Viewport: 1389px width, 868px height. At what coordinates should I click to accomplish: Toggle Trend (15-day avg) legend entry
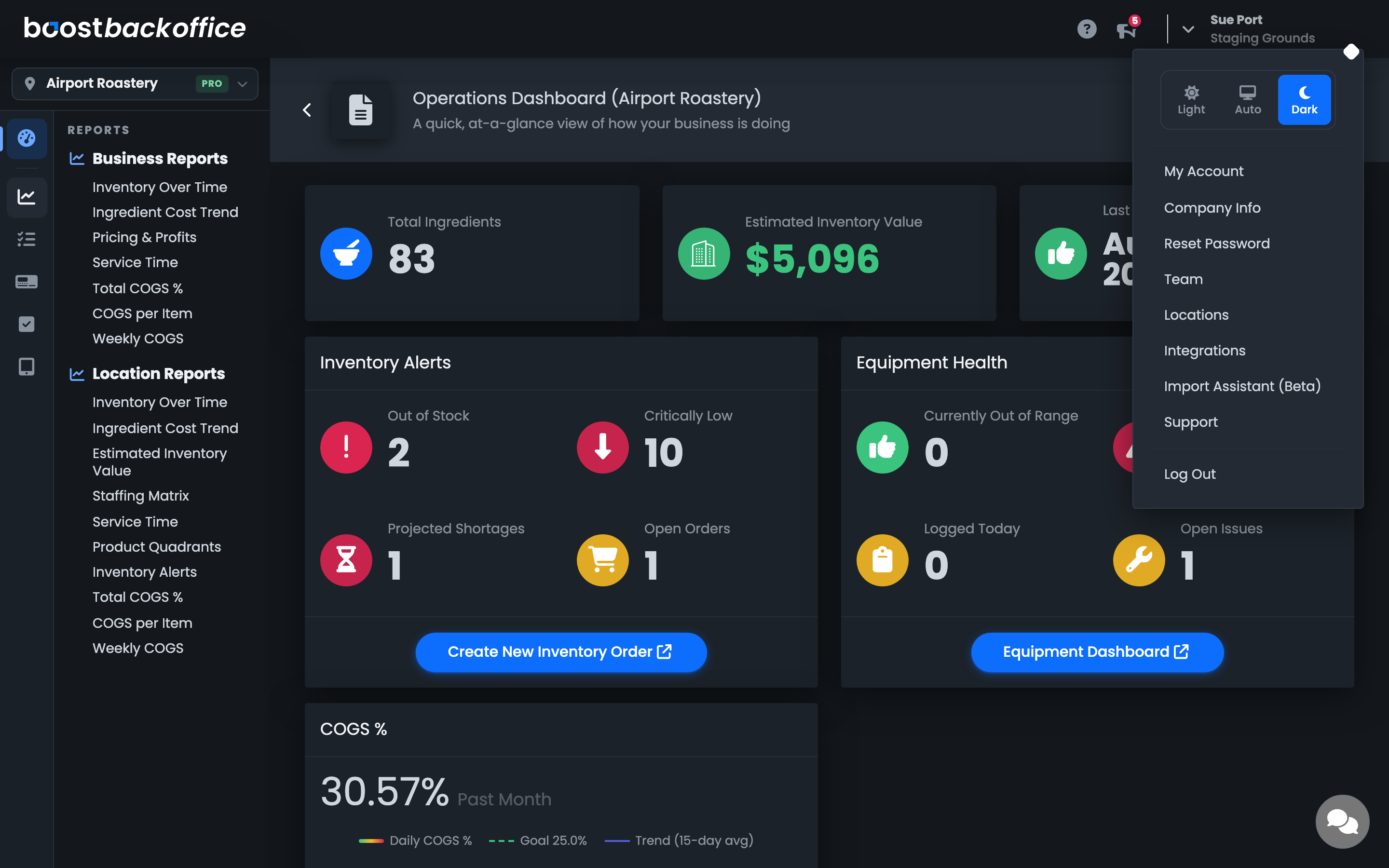point(679,841)
